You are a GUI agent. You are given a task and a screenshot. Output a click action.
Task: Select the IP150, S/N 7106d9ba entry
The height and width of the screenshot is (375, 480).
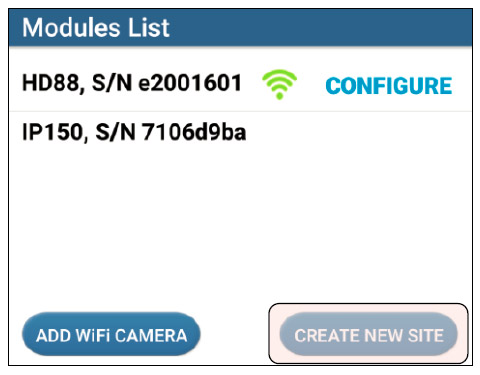tap(240, 132)
